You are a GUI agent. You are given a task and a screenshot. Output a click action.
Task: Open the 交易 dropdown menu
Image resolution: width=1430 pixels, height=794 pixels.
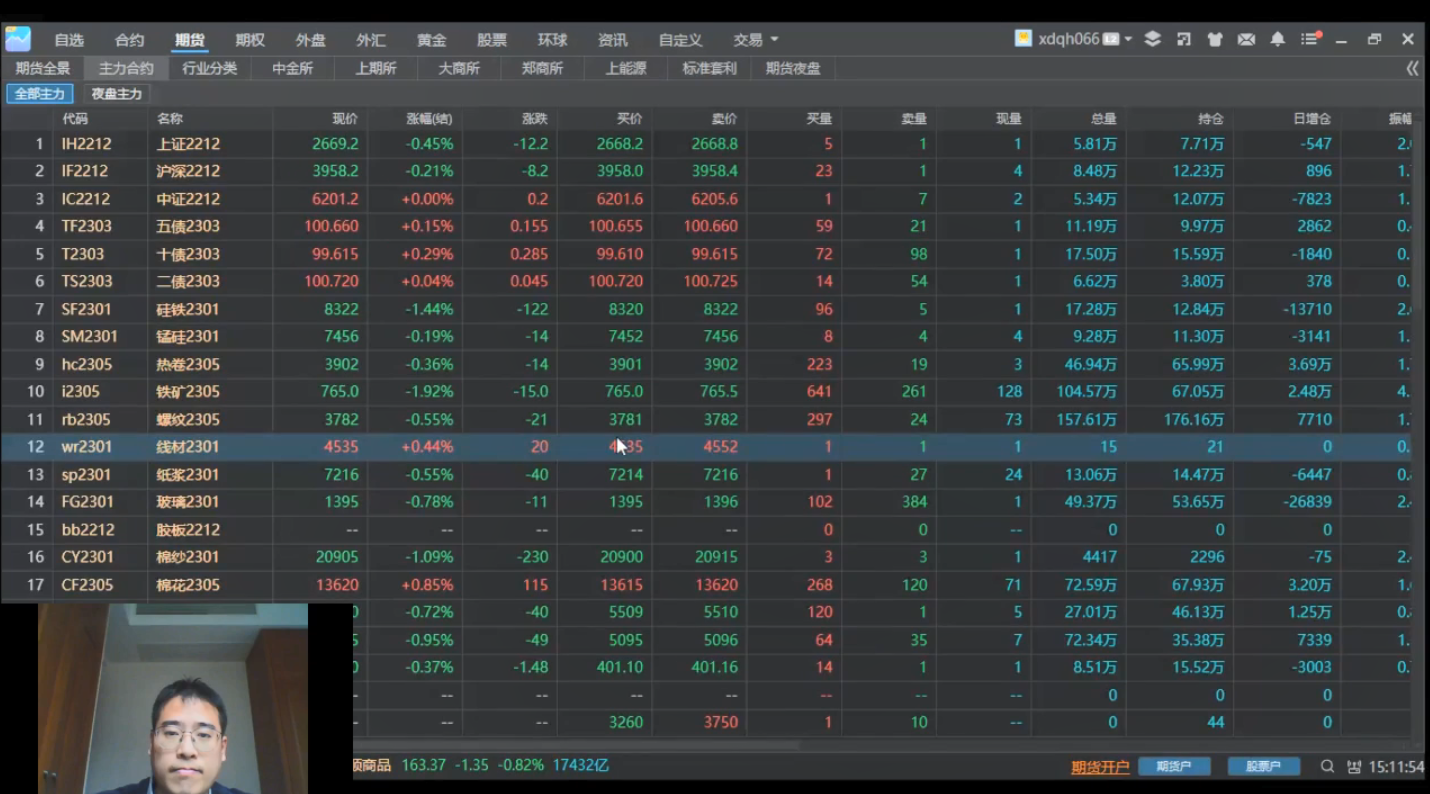pyautogui.click(x=755, y=40)
